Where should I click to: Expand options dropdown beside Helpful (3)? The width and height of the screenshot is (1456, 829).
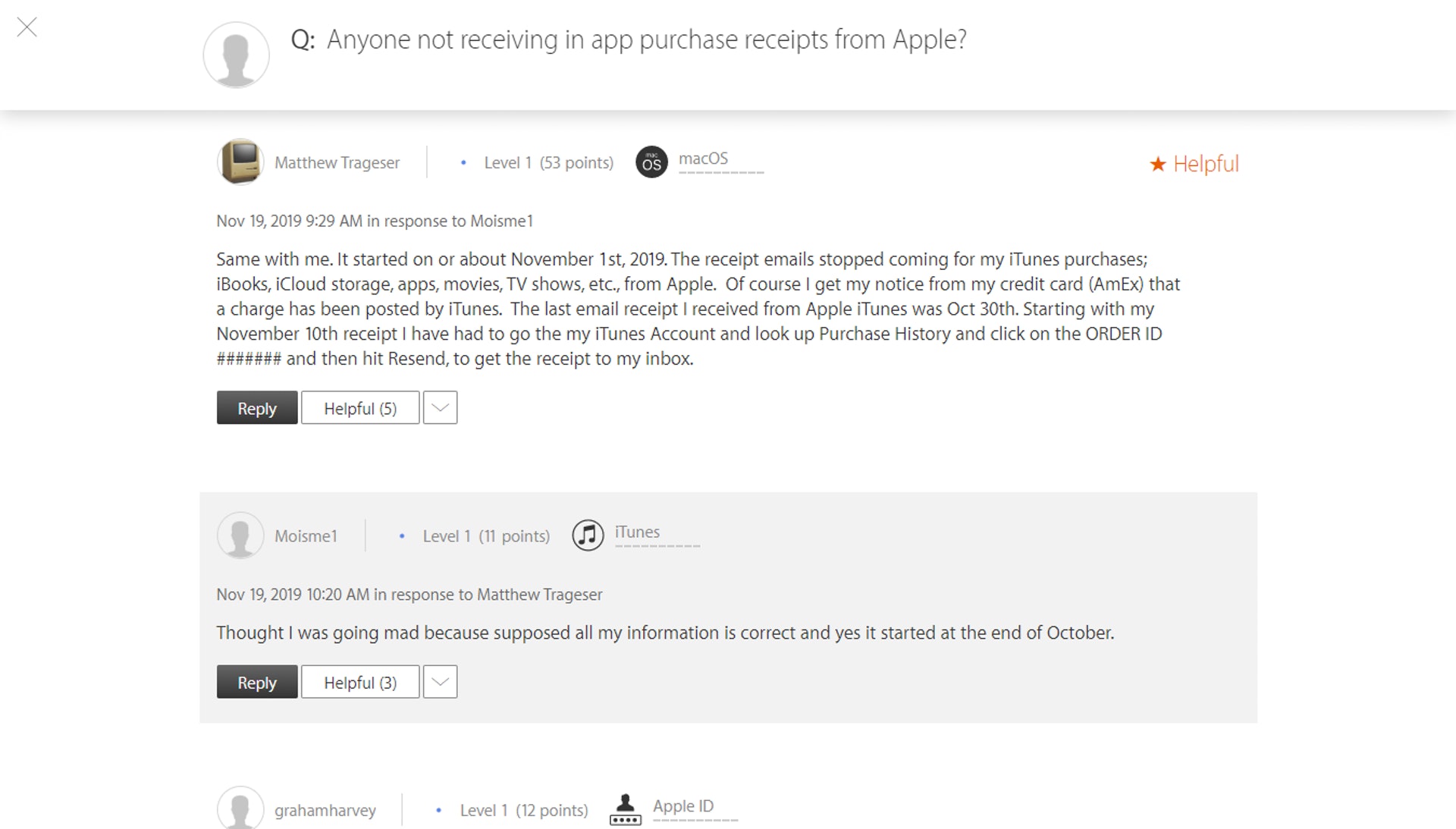440,682
